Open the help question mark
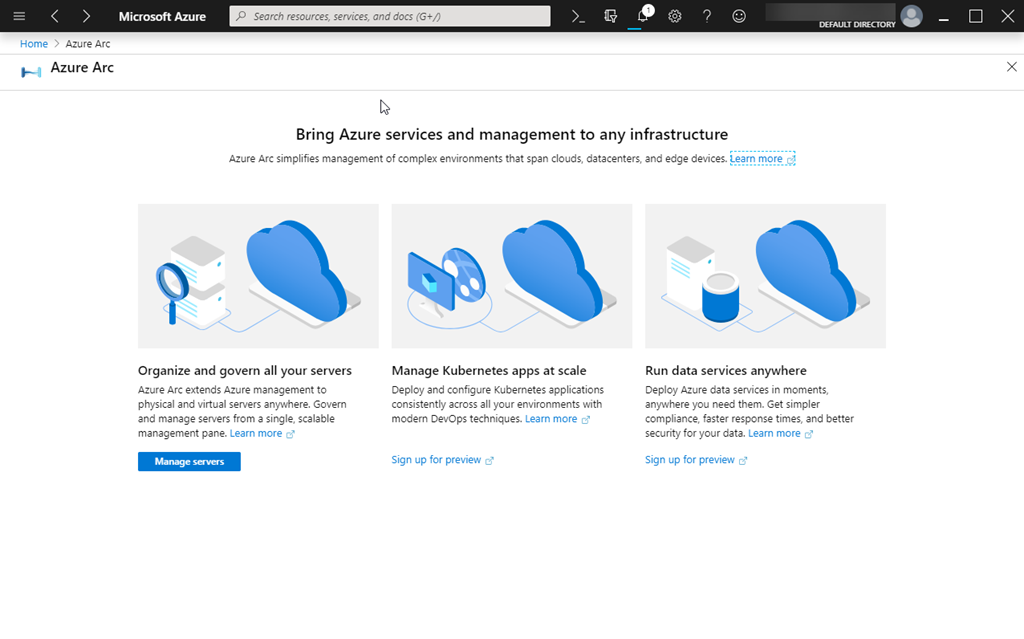Image resolution: width=1024 pixels, height=639 pixels. [x=707, y=16]
